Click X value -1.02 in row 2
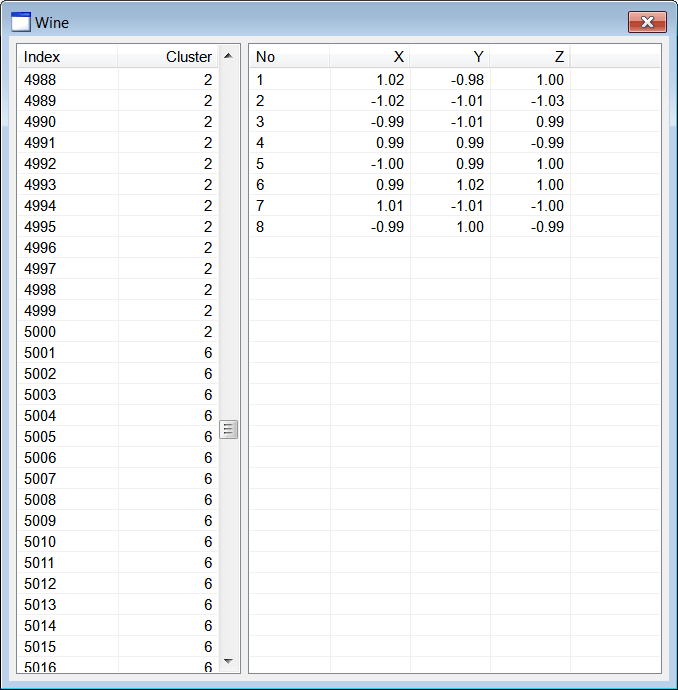 coord(387,101)
